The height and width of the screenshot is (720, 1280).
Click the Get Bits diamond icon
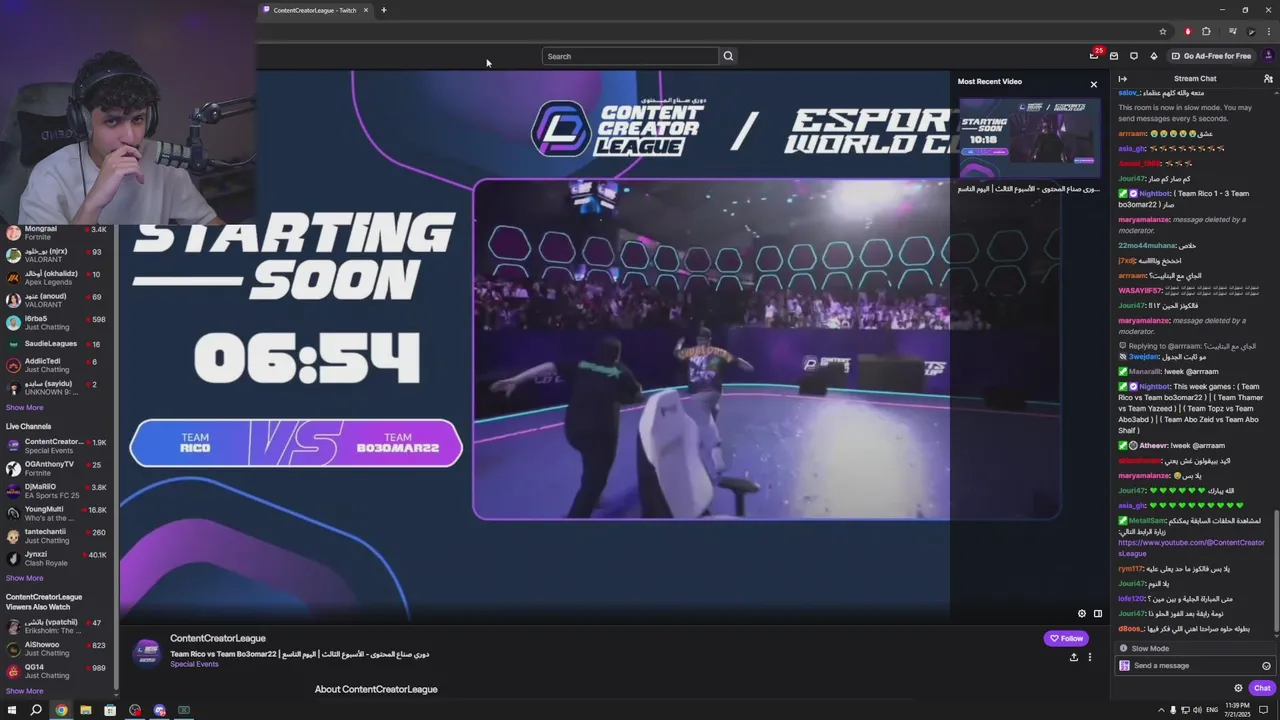click(x=1154, y=56)
